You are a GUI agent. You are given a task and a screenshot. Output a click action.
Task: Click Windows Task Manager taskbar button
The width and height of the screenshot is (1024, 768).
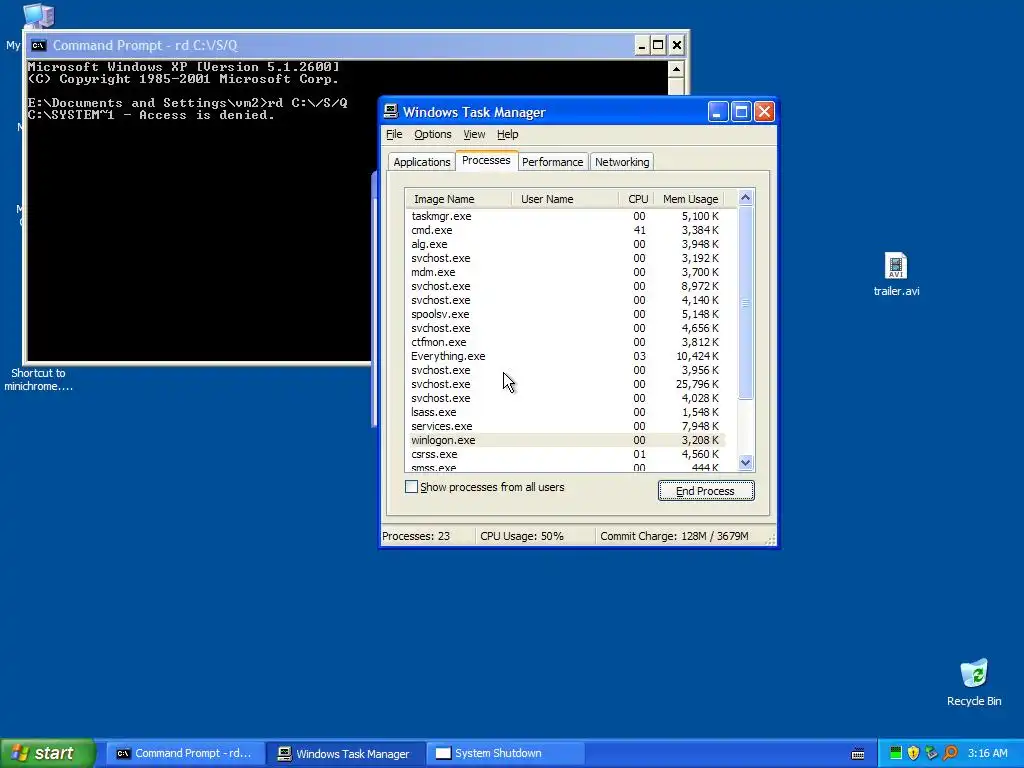[x=346, y=753]
